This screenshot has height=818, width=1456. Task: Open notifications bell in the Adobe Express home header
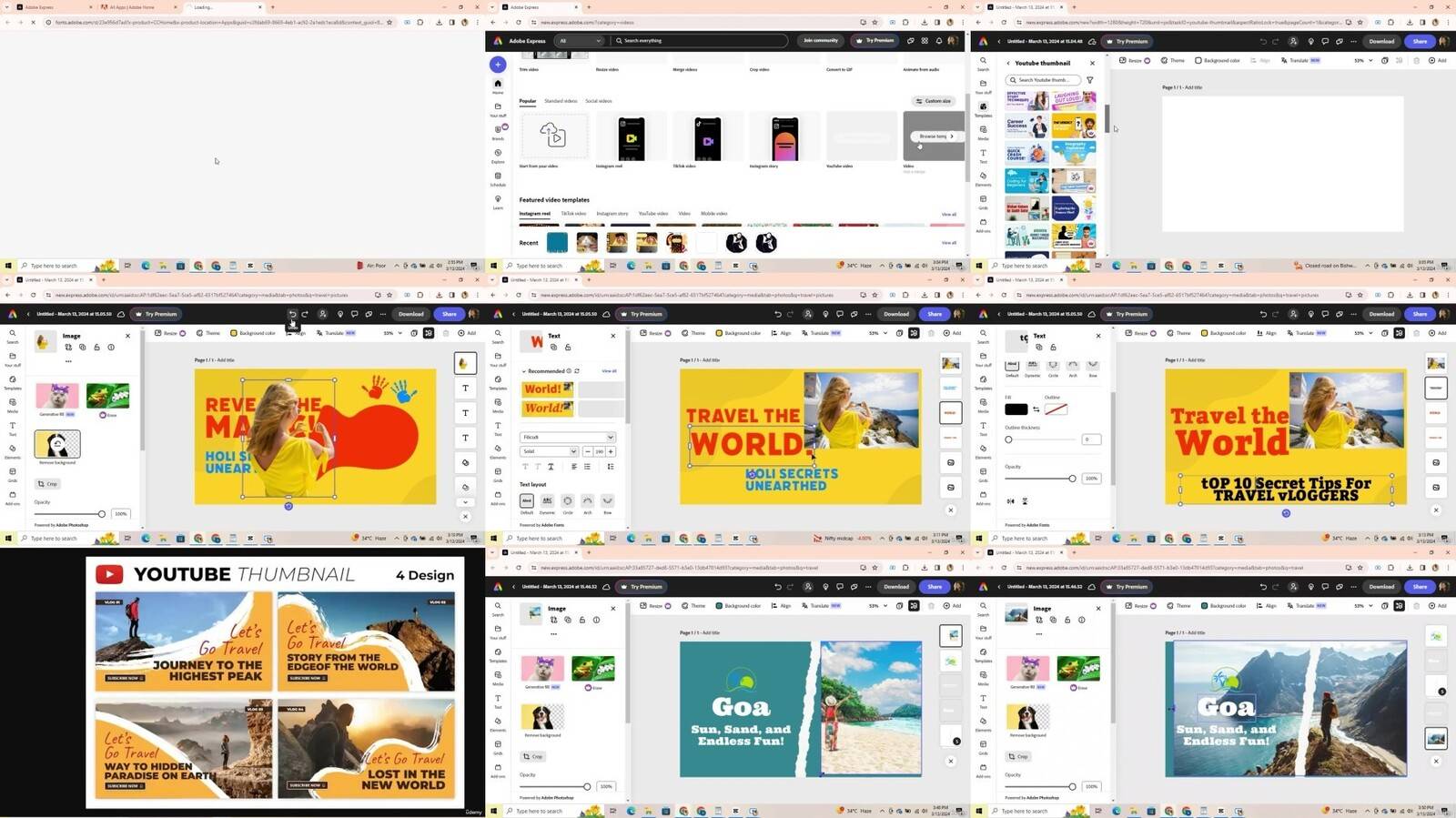pyautogui.click(x=939, y=41)
